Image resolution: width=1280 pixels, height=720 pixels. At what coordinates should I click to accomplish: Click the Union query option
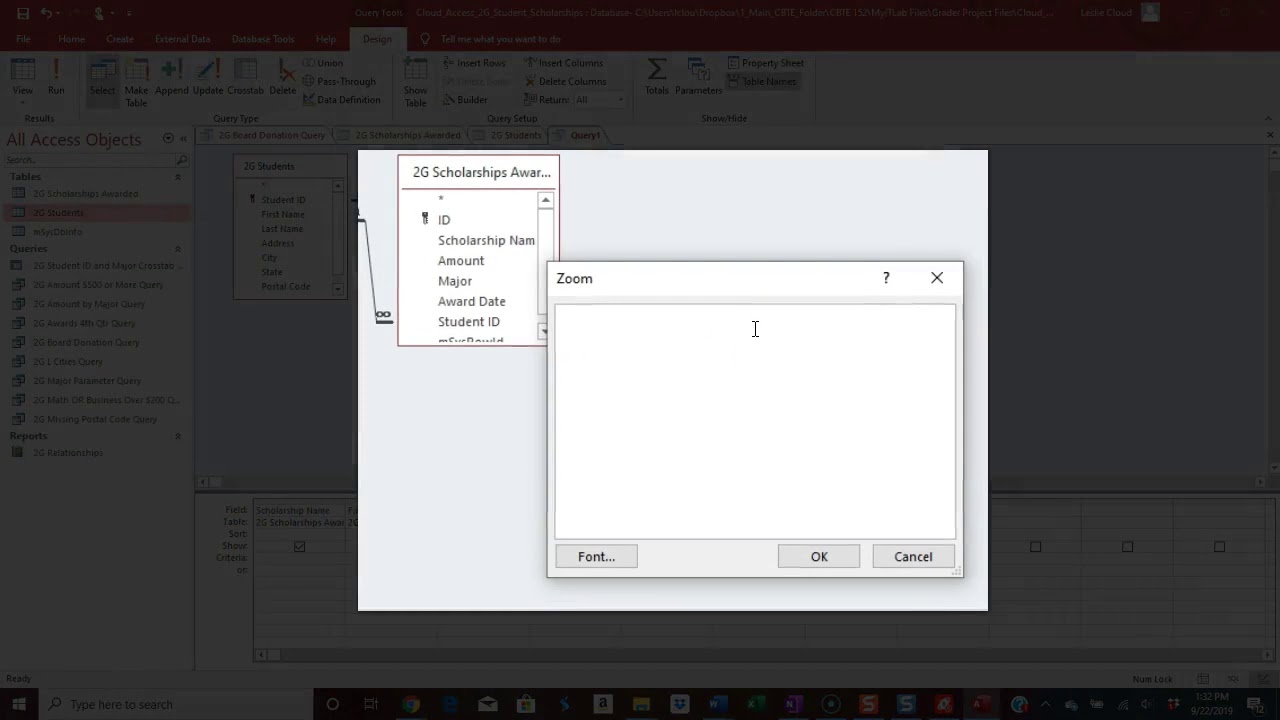(322, 63)
